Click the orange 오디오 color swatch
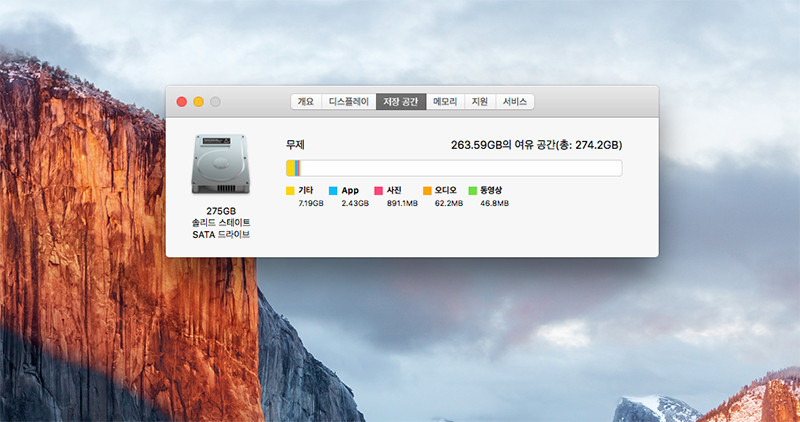This screenshot has width=800, height=422. pos(427,191)
